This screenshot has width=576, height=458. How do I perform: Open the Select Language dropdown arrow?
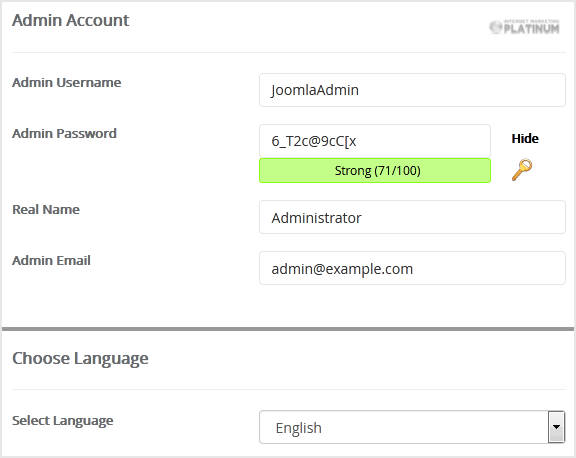(x=557, y=427)
